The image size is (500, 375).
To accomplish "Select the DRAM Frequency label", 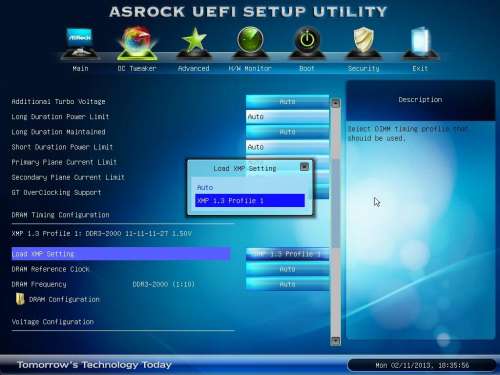I will click(39, 284).
